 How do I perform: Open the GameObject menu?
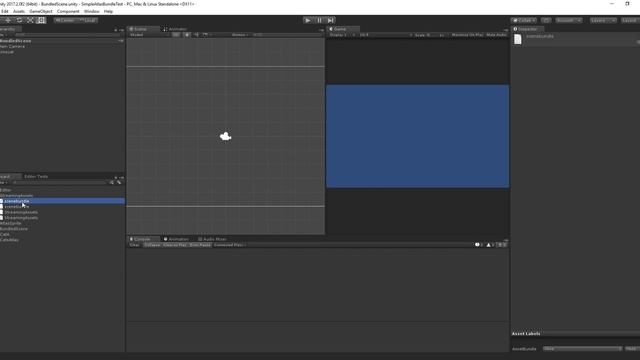[x=41, y=11]
